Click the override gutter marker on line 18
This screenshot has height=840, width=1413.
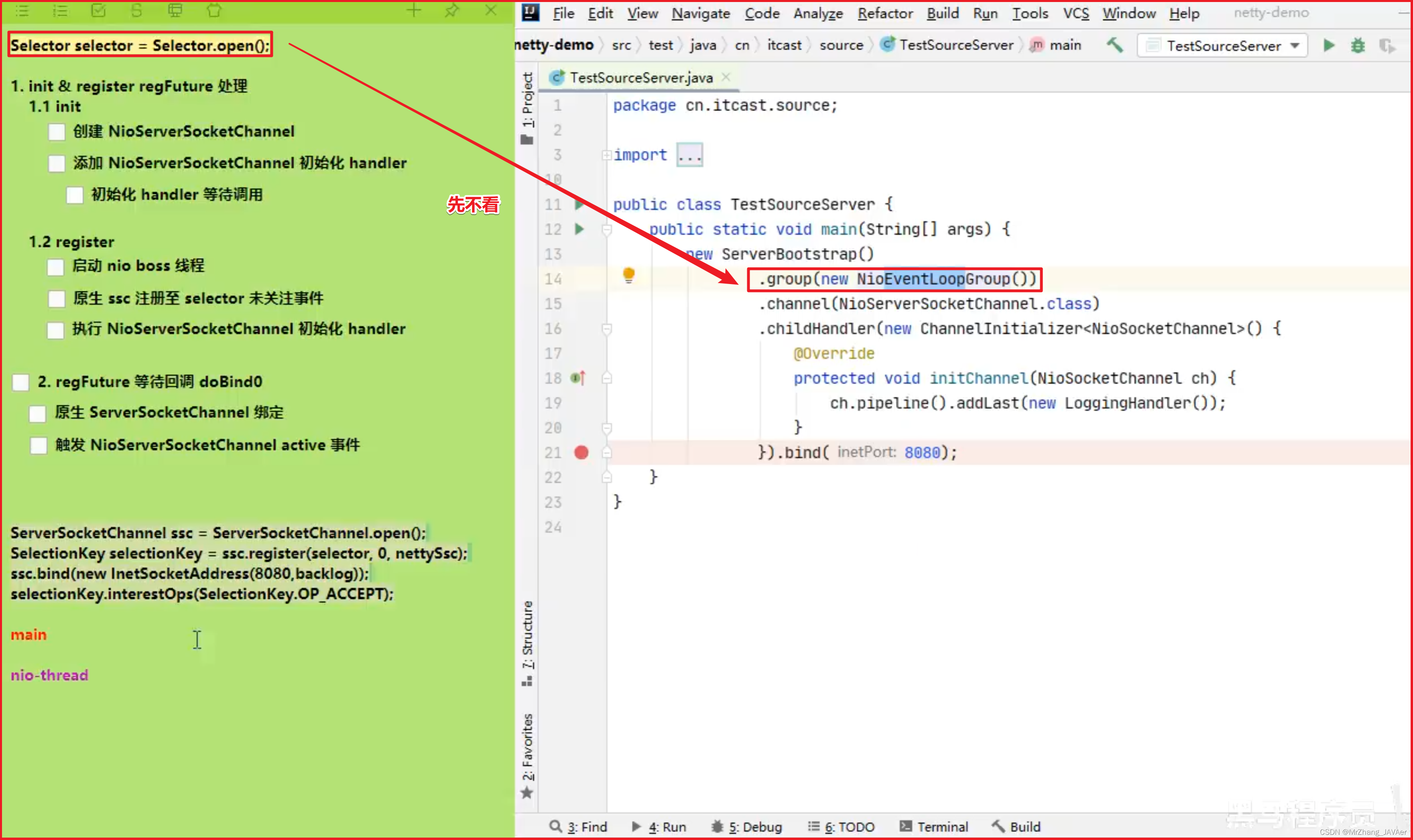click(578, 377)
